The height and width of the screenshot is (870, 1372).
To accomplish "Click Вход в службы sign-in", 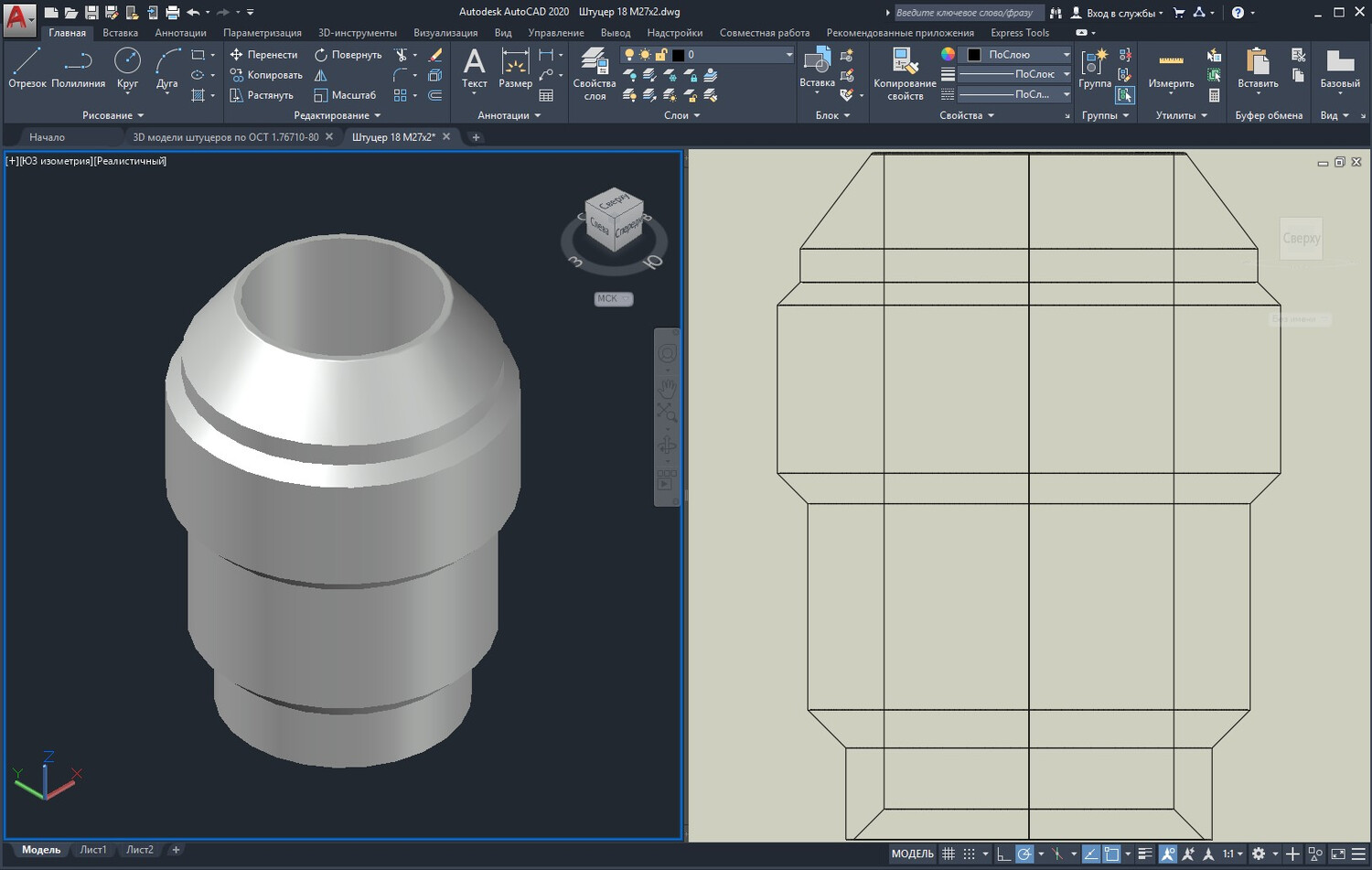I will coord(1117,13).
